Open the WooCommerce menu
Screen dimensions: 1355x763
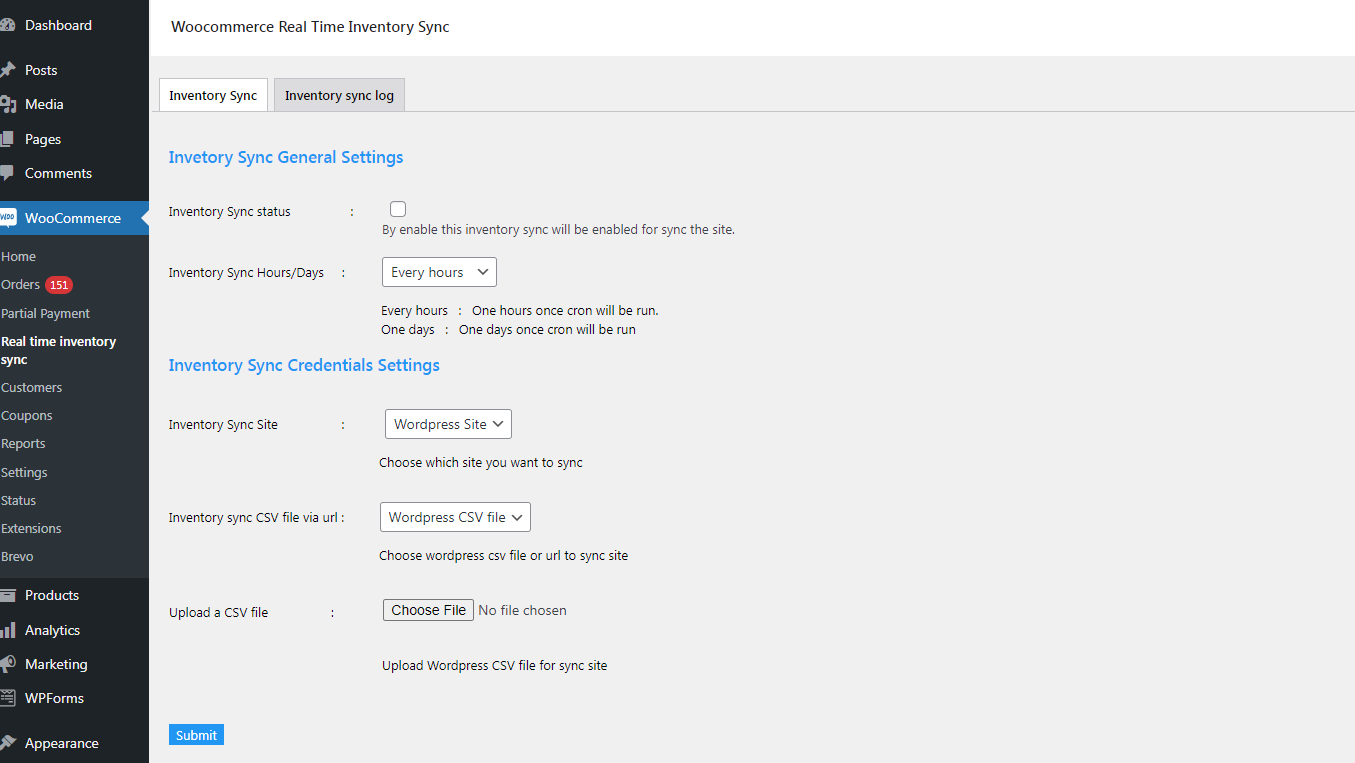(x=74, y=218)
